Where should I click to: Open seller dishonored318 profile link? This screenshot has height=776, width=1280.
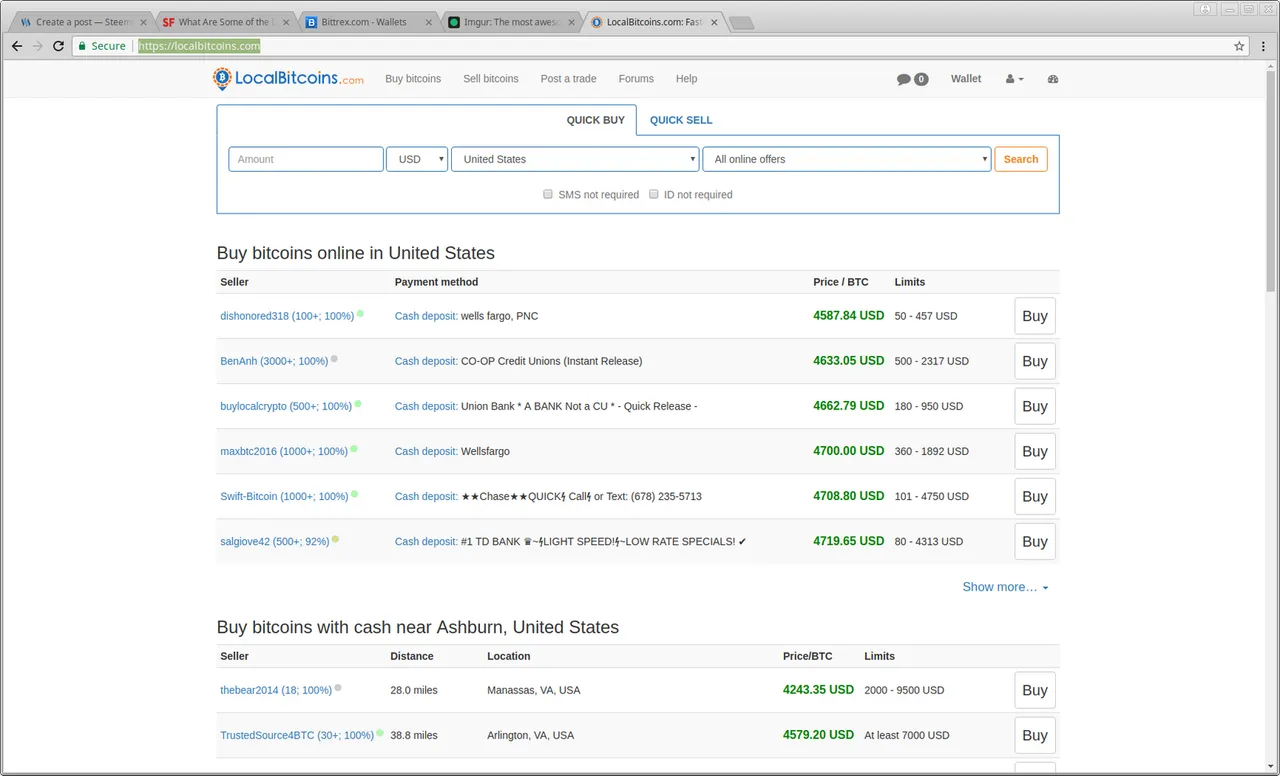click(287, 316)
